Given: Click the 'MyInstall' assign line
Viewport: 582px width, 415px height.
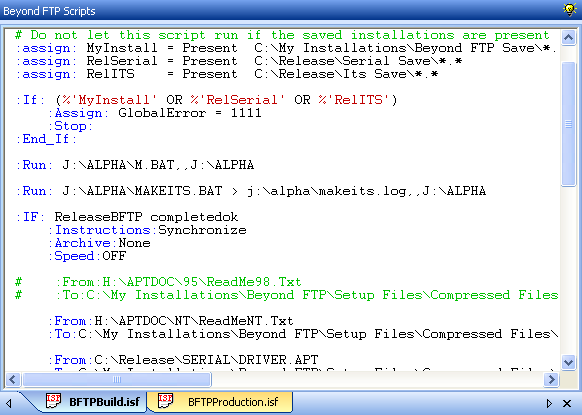Looking at the screenshot, I should click(x=286, y=48).
